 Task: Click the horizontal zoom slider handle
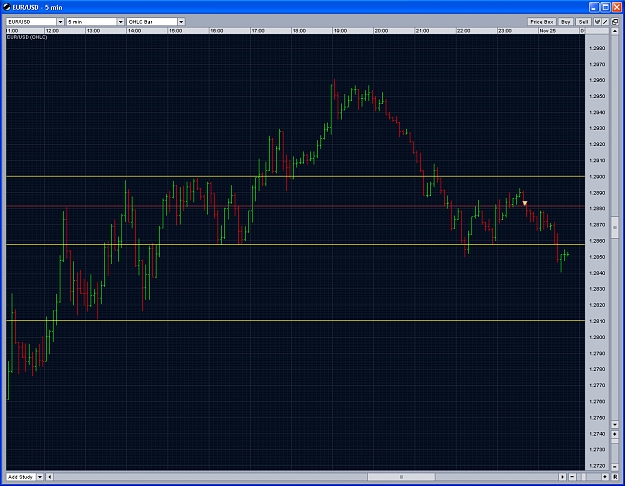[x=584, y=477]
